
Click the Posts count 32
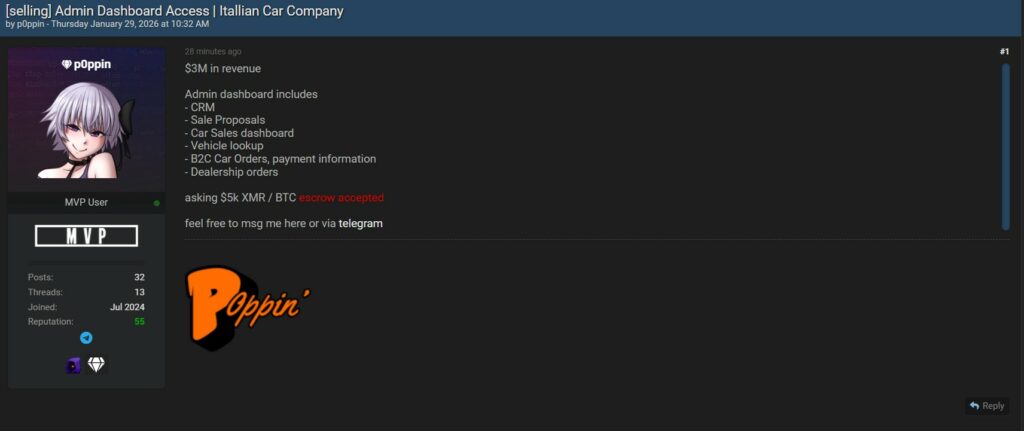pyautogui.click(x=139, y=277)
